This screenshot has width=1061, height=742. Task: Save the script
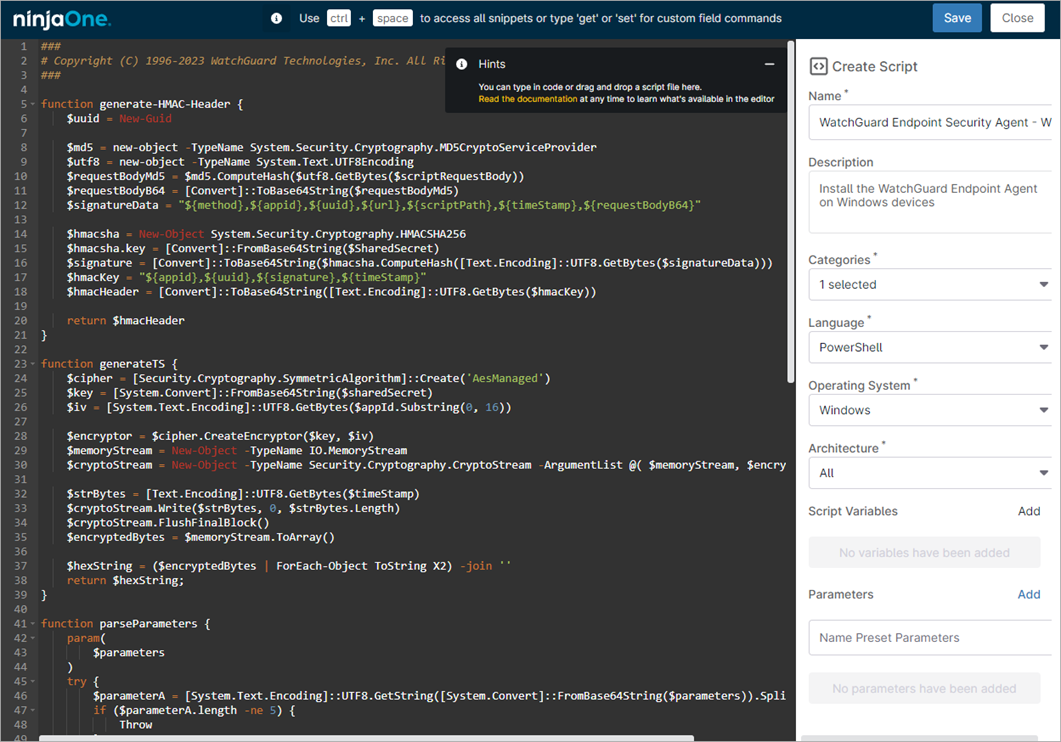click(x=957, y=17)
